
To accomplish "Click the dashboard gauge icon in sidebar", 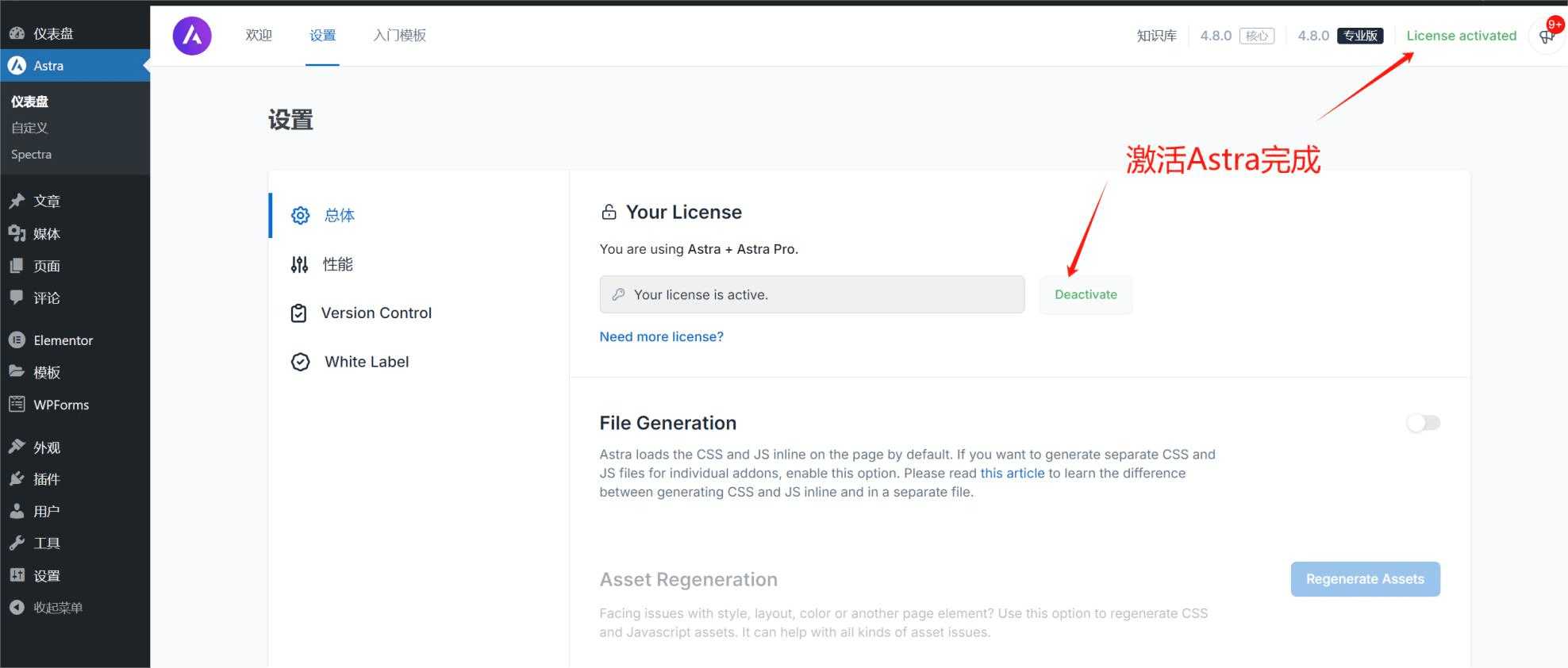I will click(x=17, y=33).
